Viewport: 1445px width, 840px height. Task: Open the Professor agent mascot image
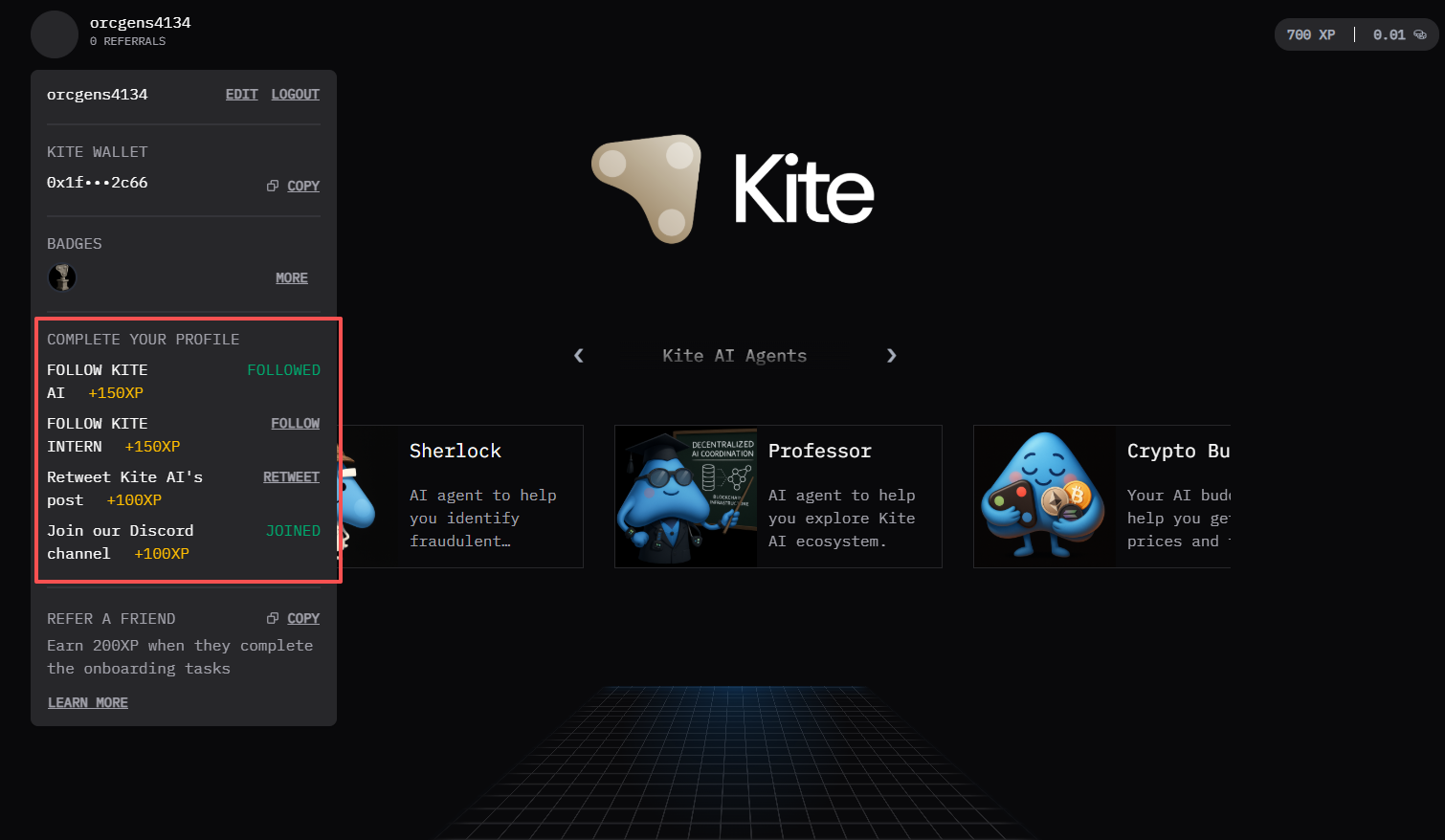click(x=685, y=497)
